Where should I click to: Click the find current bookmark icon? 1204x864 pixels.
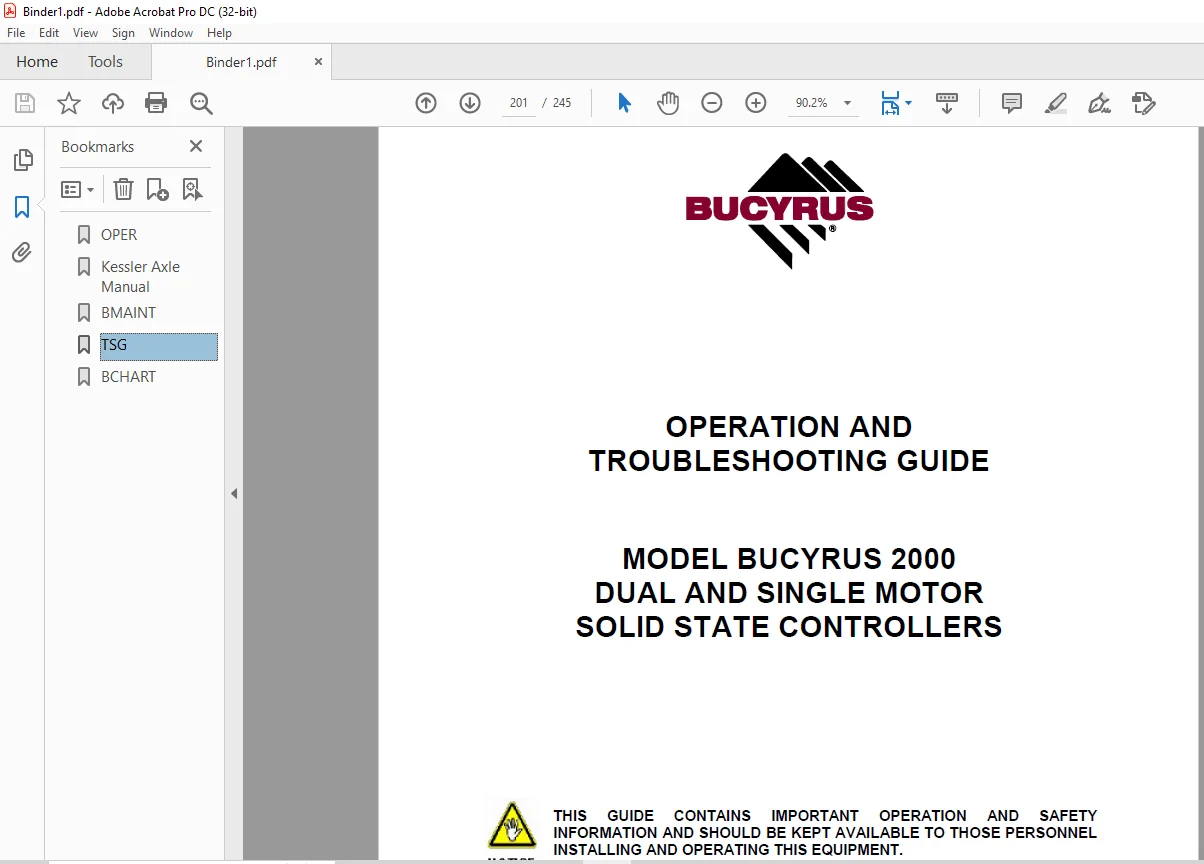[193, 189]
